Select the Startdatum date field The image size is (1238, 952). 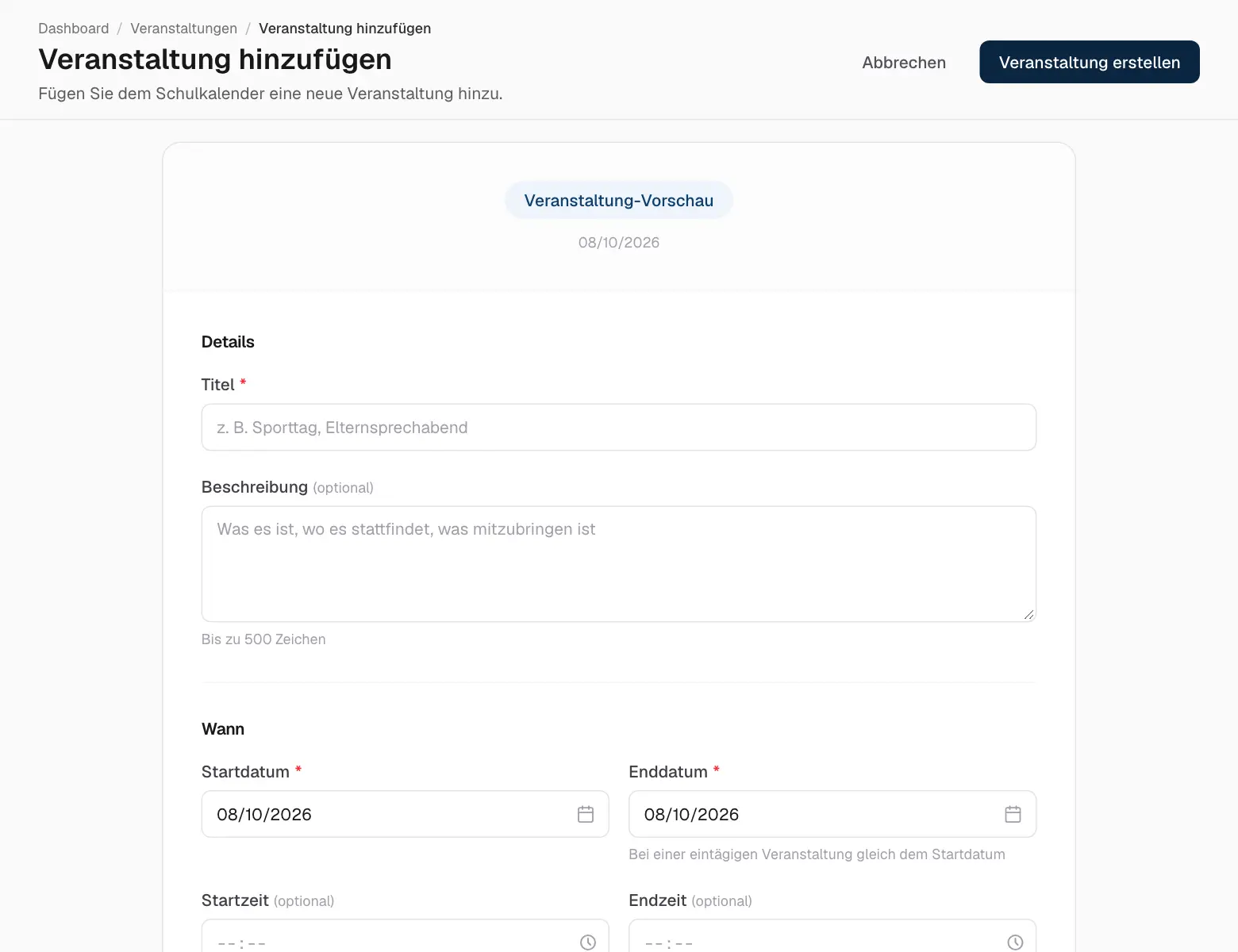[x=406, y=814]
